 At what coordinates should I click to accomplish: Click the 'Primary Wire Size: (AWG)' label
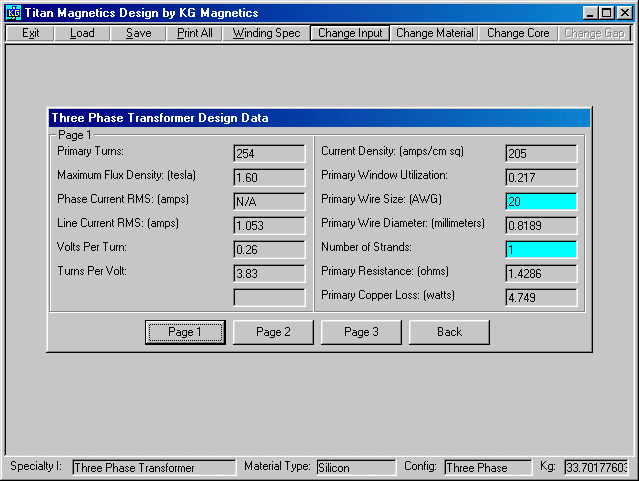pos(381,199)
